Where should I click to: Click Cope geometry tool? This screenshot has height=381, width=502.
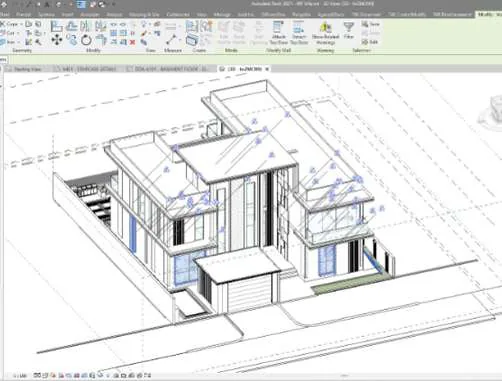tap(9, 24)
